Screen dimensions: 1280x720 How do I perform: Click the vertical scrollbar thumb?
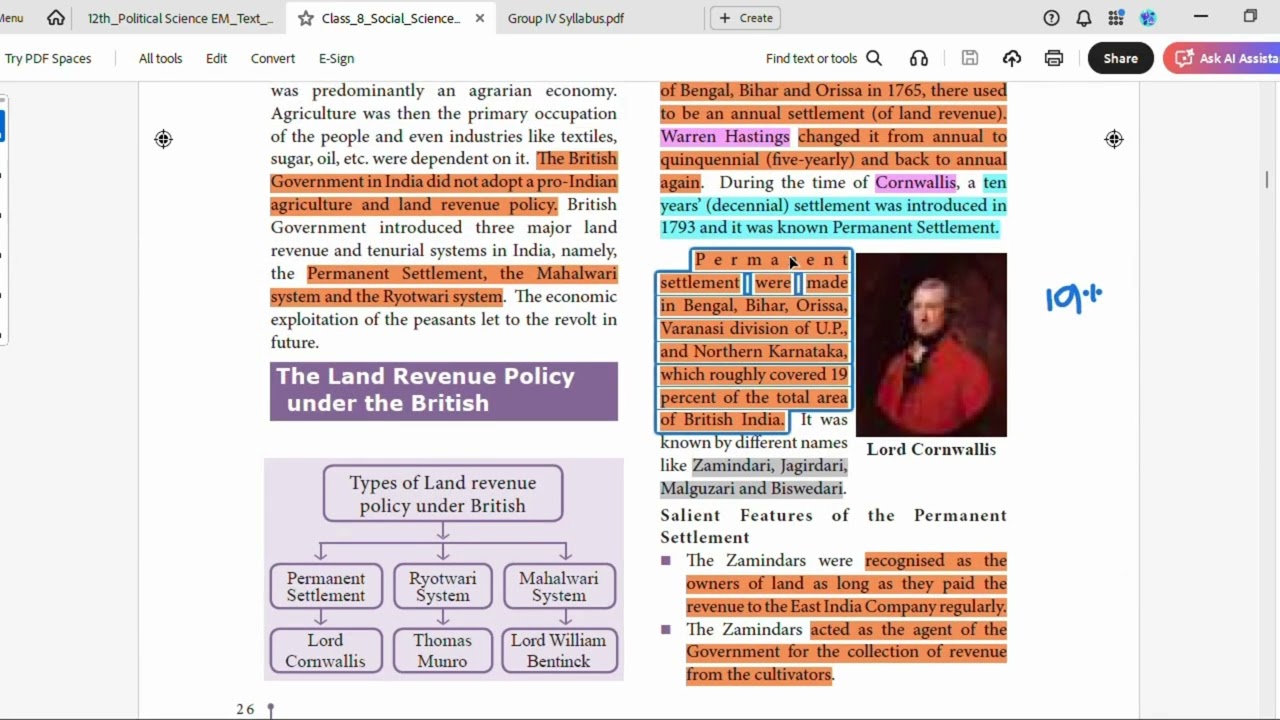[1267, 179]
